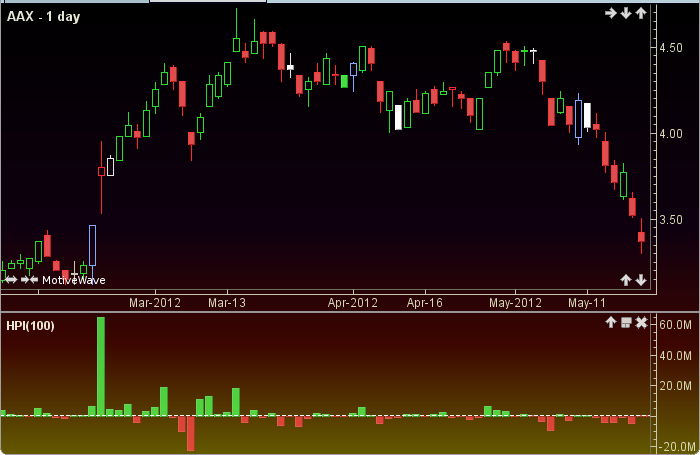This screenshot has width=700, height=455.
Task: Click the AAX - 1 day chart title
Action: click(43, 17)
